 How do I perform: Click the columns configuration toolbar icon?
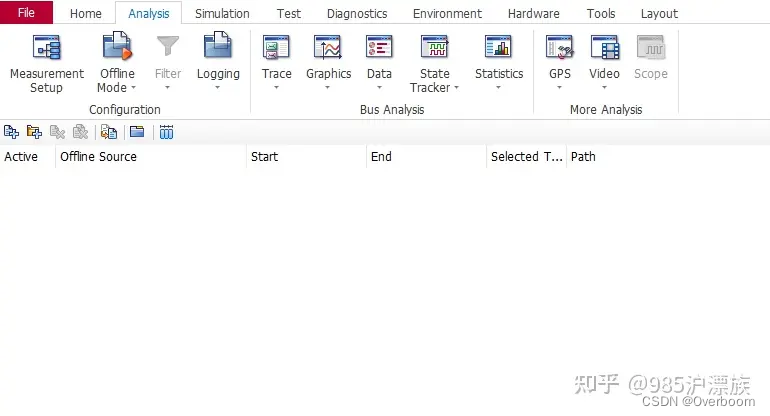(x=166, y=132)
